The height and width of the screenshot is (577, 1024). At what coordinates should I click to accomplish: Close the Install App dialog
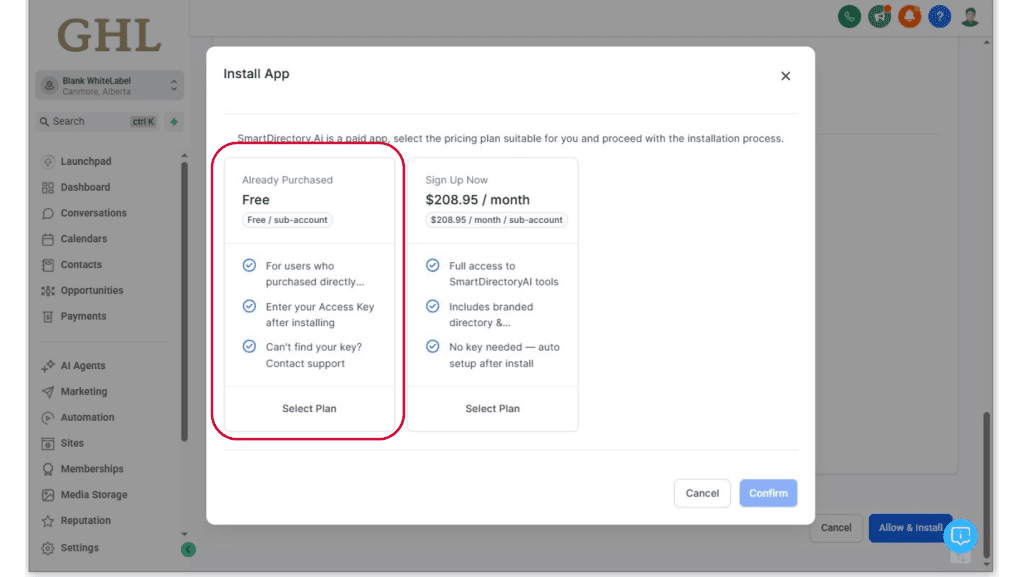785,76
